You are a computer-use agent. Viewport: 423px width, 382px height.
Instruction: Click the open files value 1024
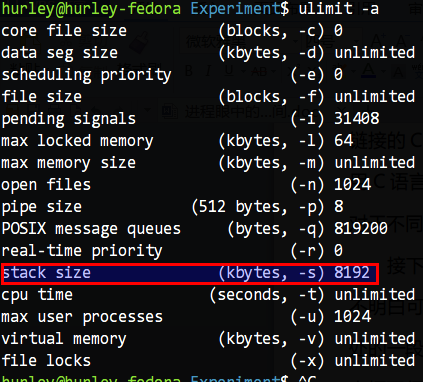pos(352,185)
